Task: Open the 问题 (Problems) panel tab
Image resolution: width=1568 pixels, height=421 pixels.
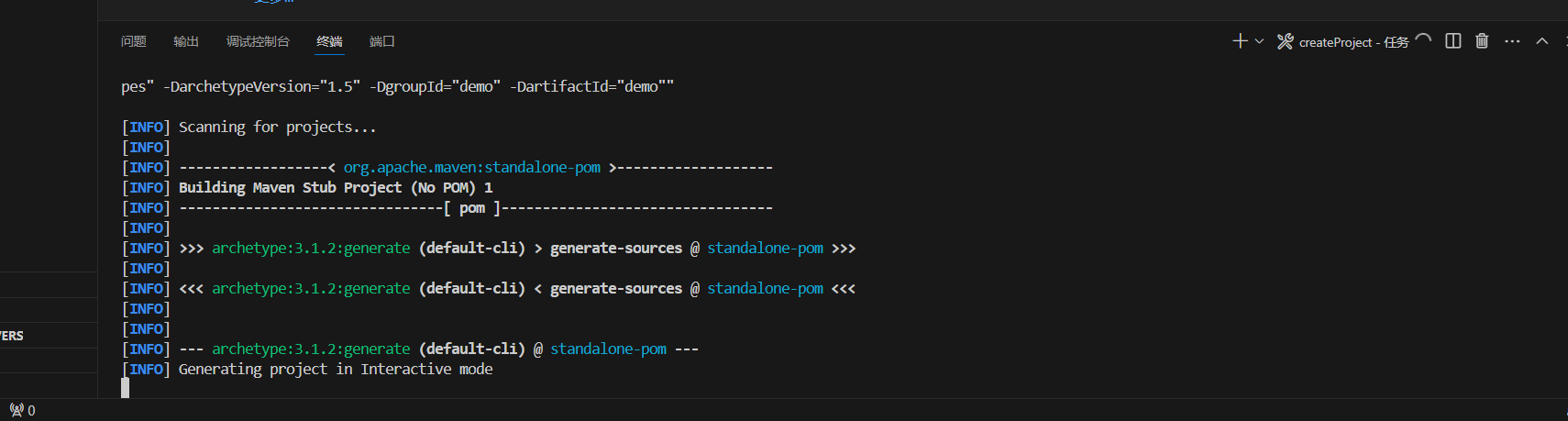Action: point(134,41)
